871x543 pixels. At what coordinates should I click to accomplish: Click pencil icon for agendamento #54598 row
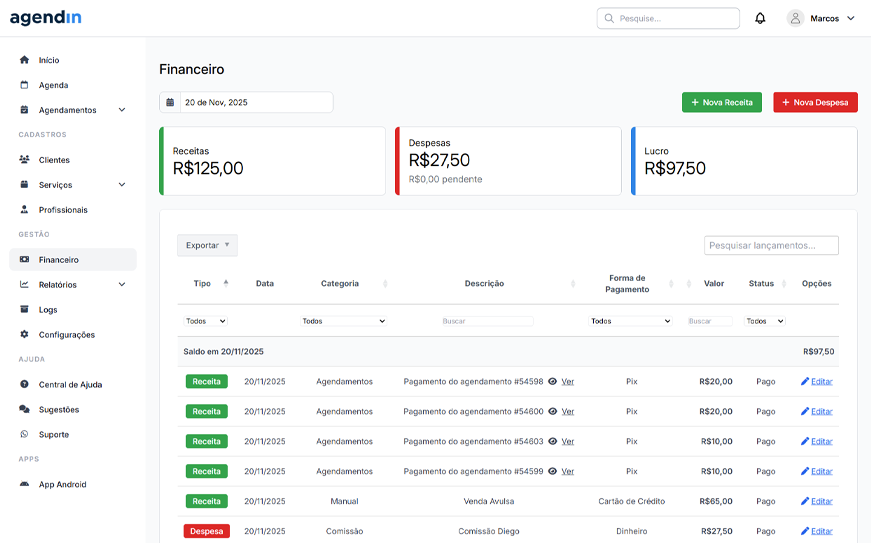[x=804, y=381]
